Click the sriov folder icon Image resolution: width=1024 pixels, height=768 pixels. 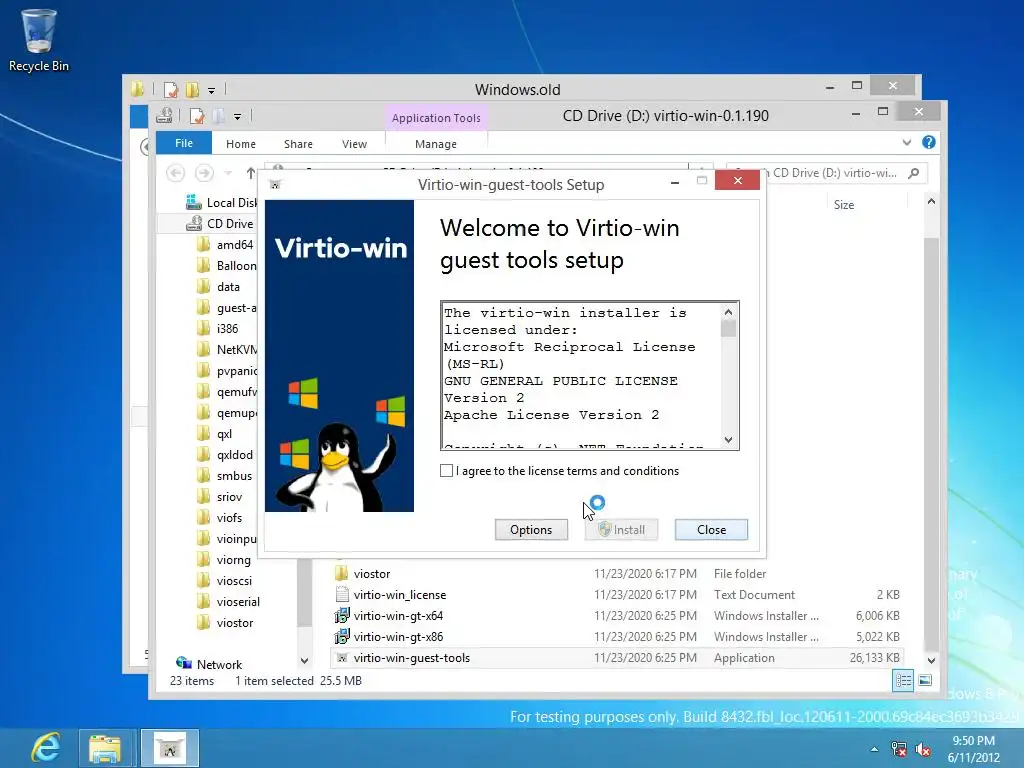click(x=204, y=496)
